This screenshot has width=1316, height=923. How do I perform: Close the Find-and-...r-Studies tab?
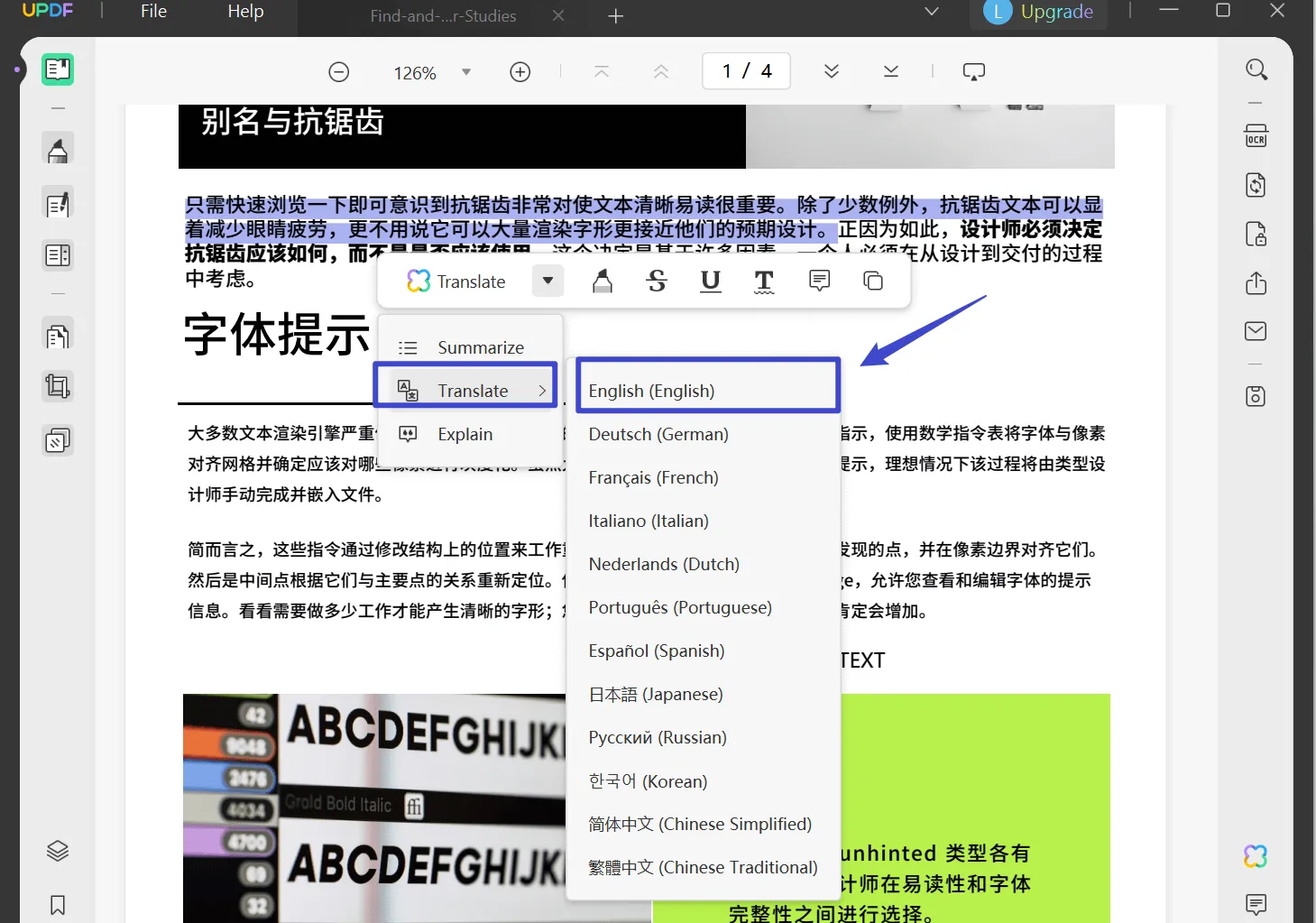558,15
